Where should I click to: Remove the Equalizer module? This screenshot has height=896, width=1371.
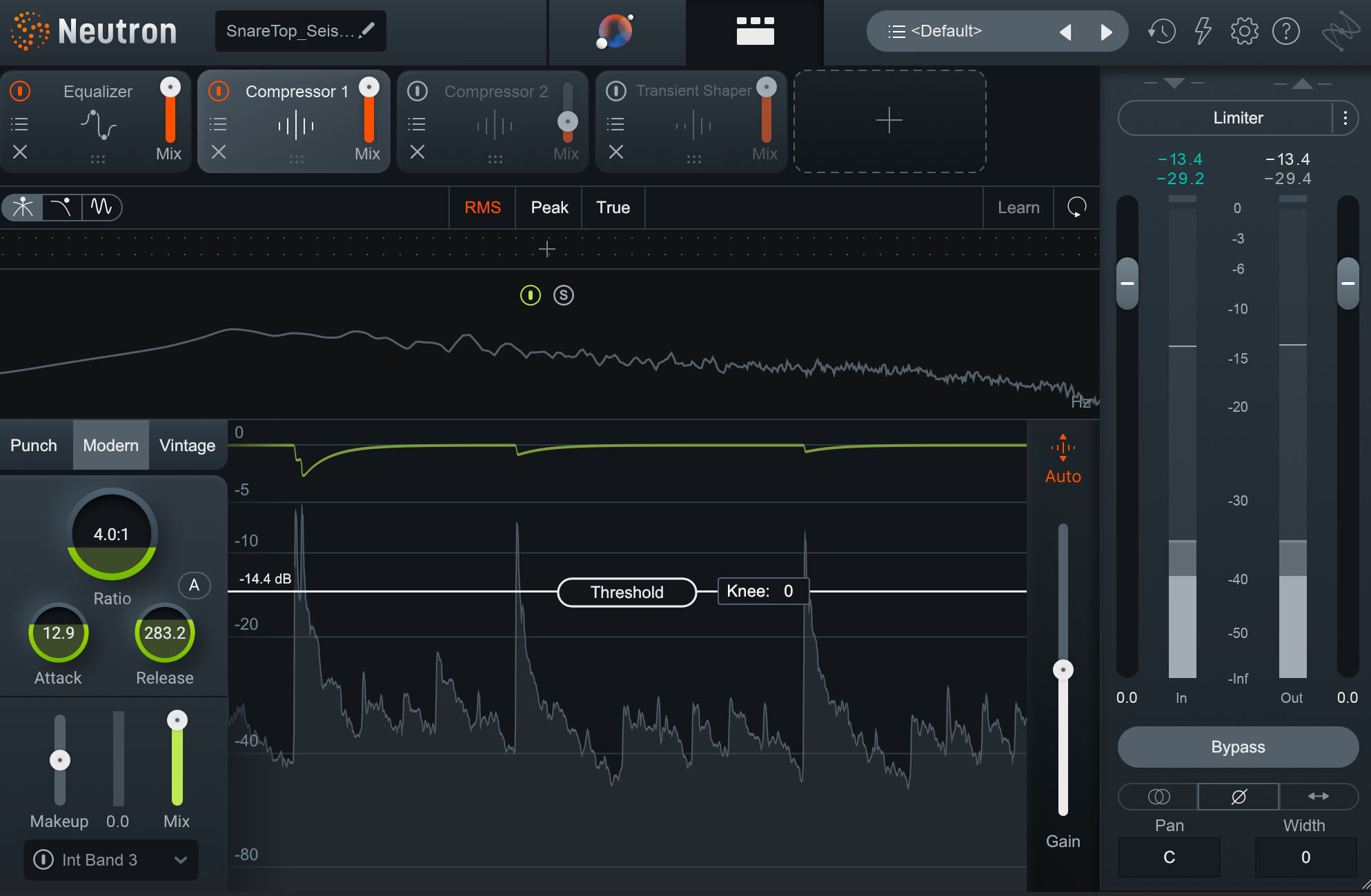coord(20,152)
